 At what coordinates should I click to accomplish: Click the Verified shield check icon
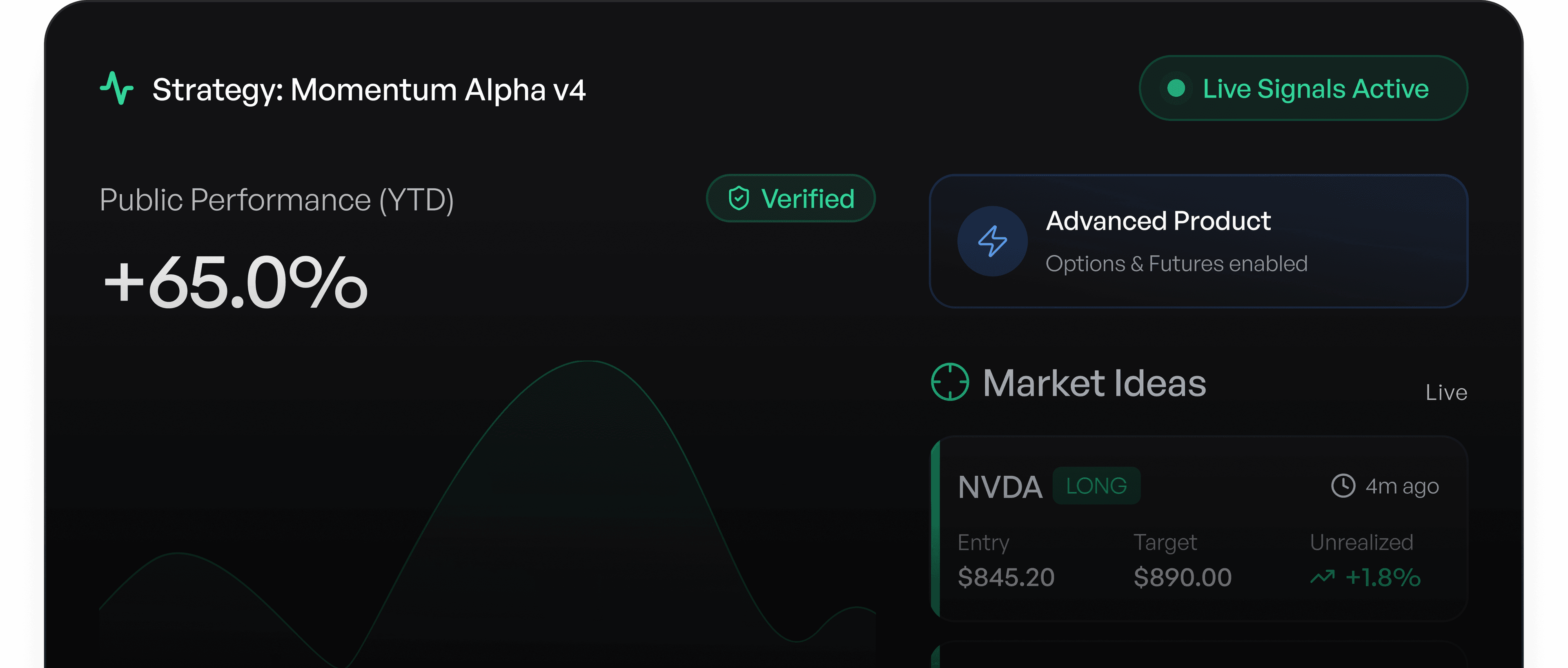coord(738,198)
